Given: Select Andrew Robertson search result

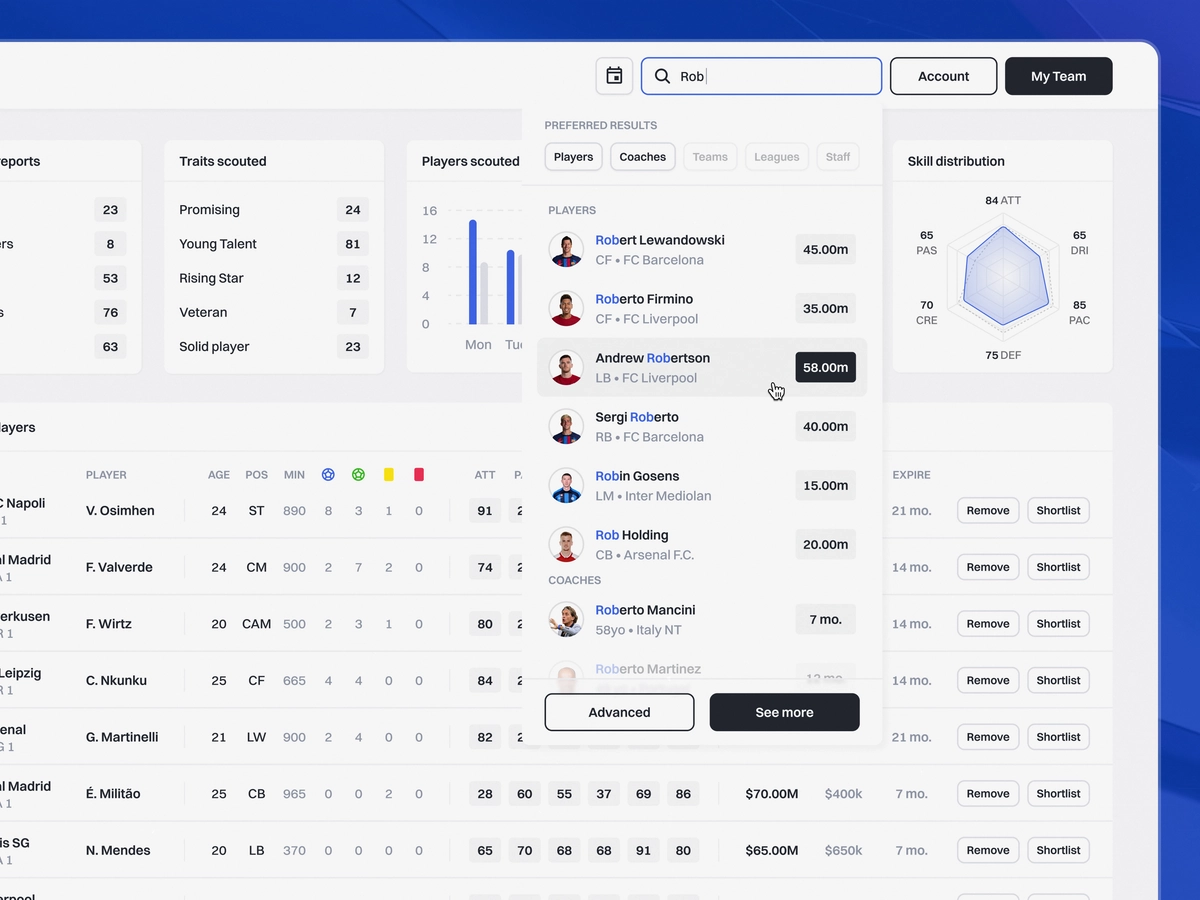Looking at the screenshot, I should (702, 368).
